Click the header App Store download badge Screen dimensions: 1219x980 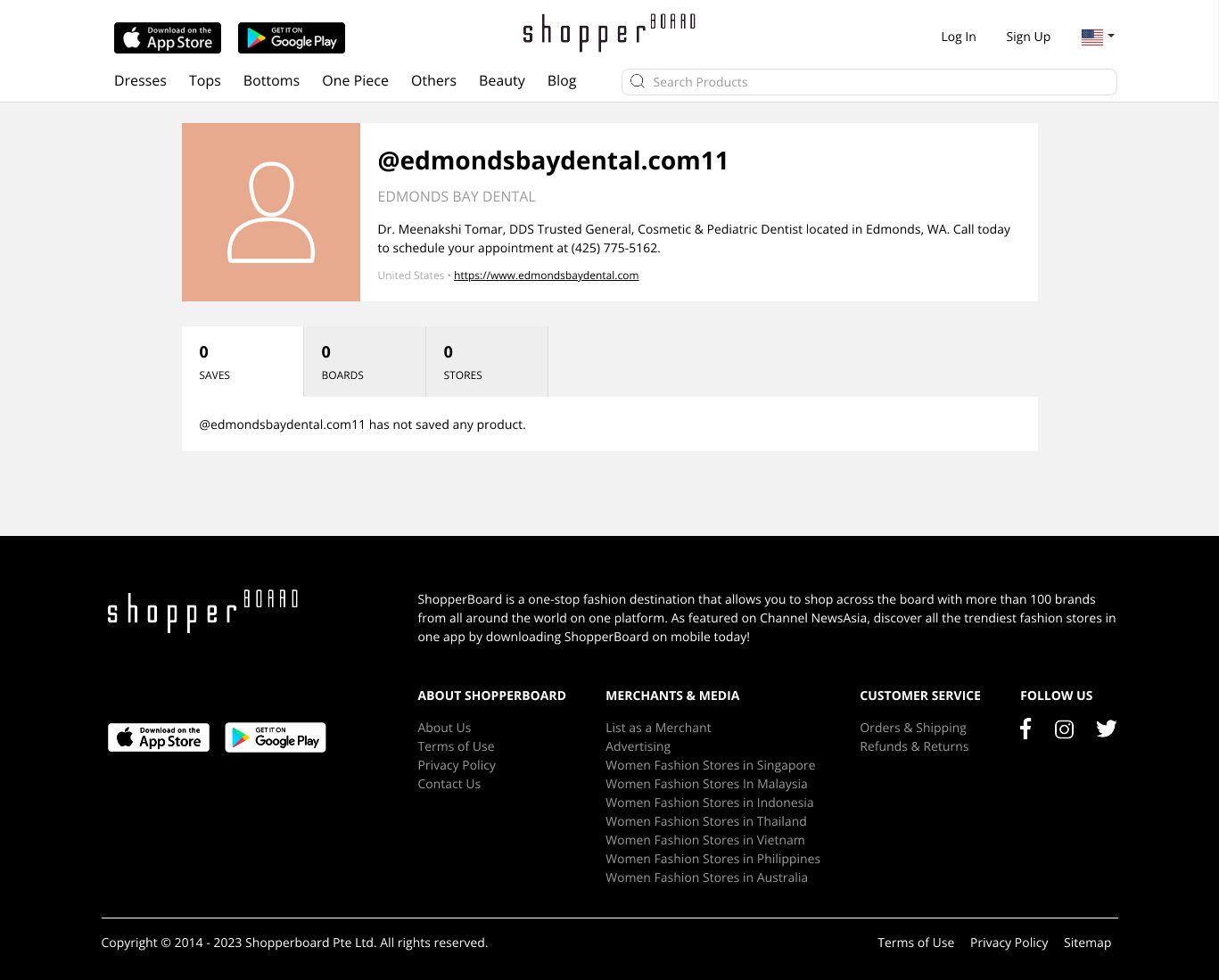(168, 37)
